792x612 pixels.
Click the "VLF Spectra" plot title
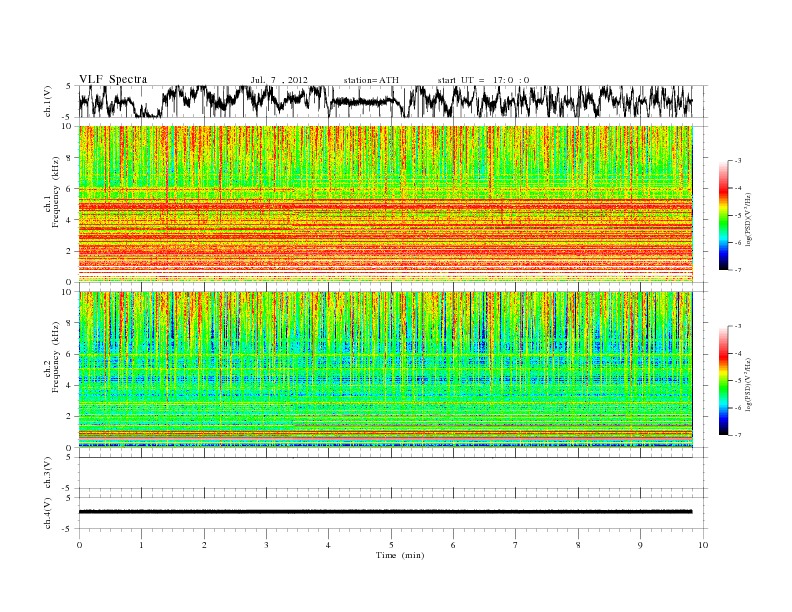tap(113, 79)
